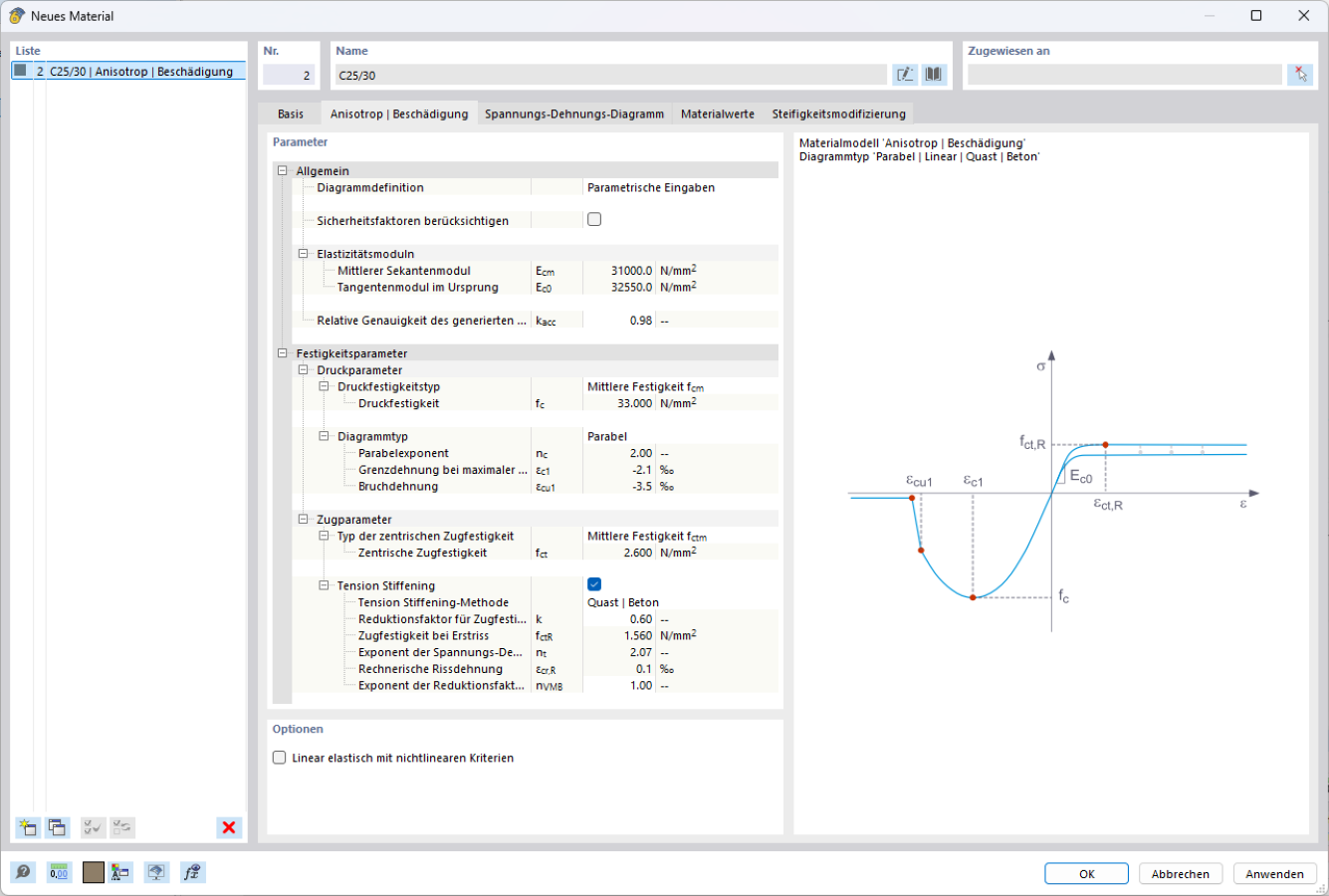Image resolution: width=1329 pixels, height=896 pixels.
Task: Click the select-all checkmarks list icon
Action: (94, 827)
